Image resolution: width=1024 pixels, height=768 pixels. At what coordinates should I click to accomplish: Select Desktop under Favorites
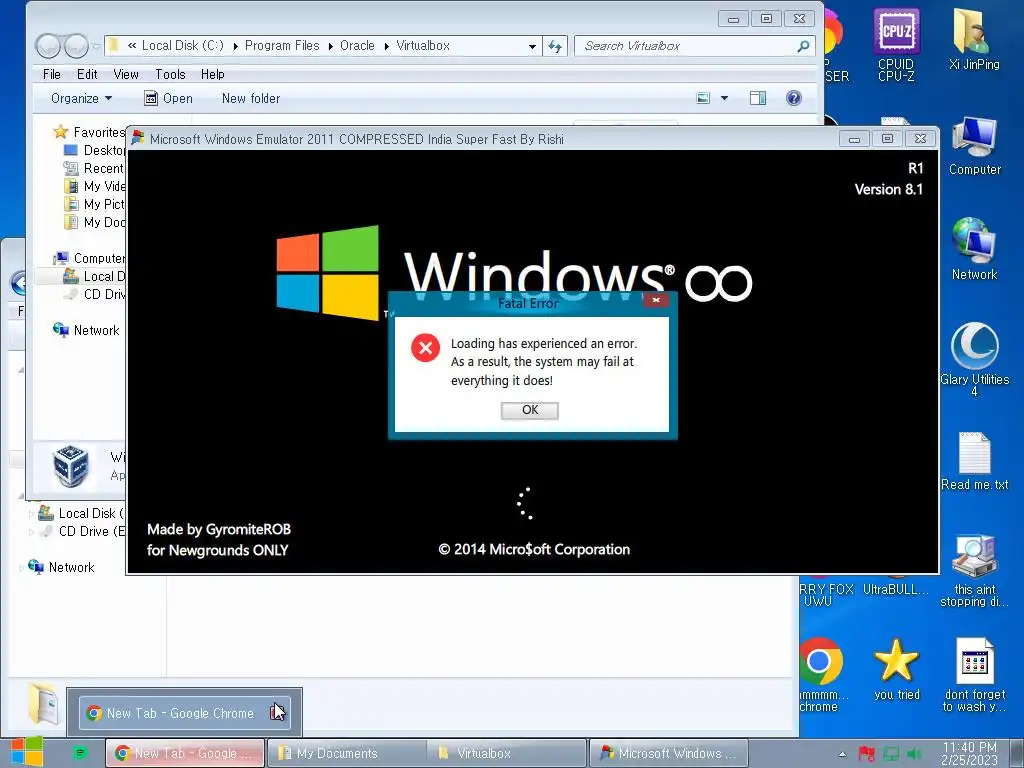[x=93, y=150]
